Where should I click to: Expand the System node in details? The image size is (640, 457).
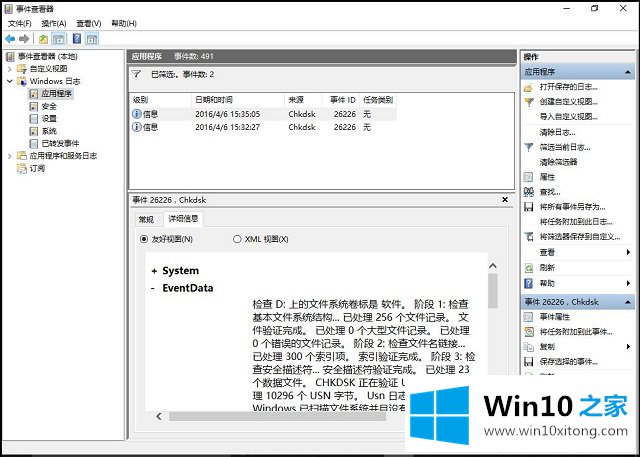point(153,271)
